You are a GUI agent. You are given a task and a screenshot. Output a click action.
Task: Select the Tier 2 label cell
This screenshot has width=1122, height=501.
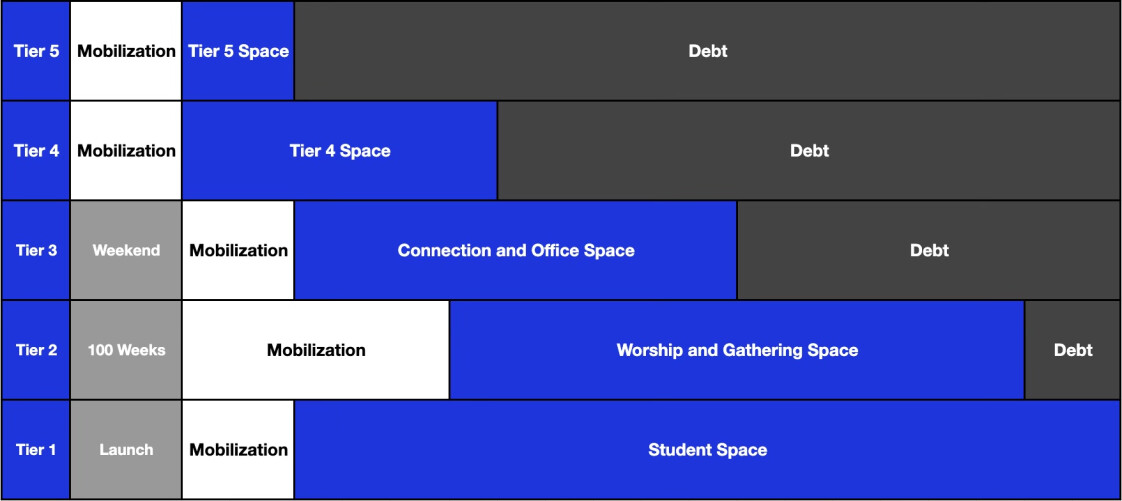point(36,350)
